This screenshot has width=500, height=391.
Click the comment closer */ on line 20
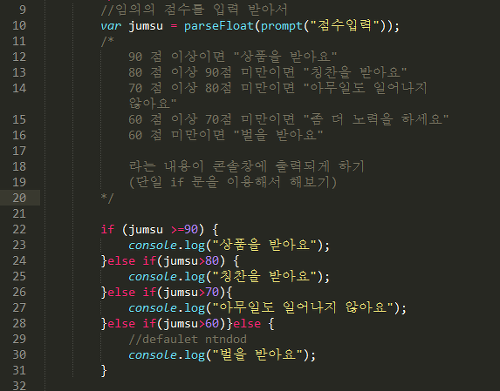(x=107, y=198)
